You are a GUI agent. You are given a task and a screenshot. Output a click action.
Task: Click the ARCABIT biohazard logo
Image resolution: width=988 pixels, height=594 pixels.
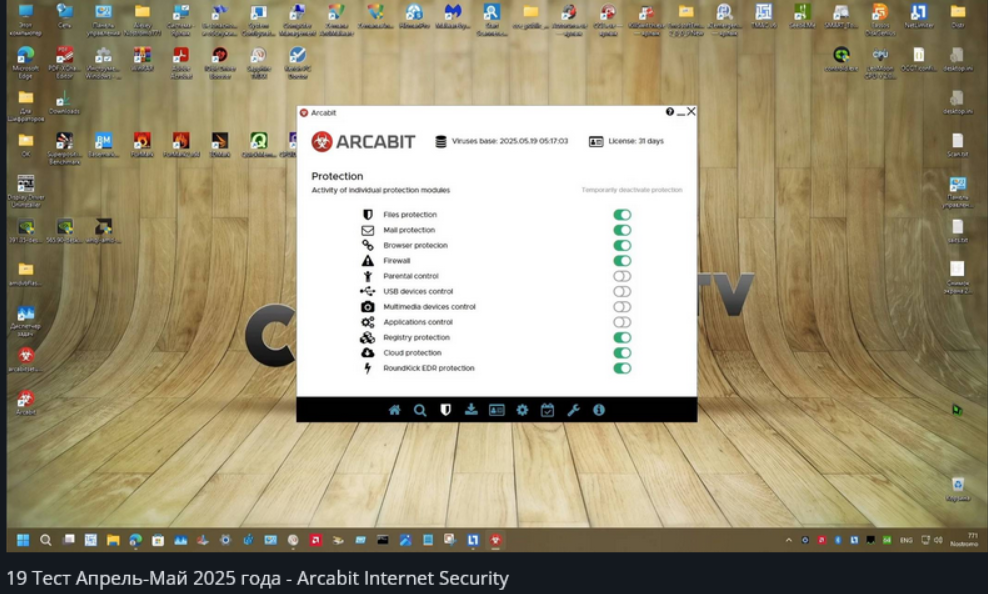[x=322, y=142]
